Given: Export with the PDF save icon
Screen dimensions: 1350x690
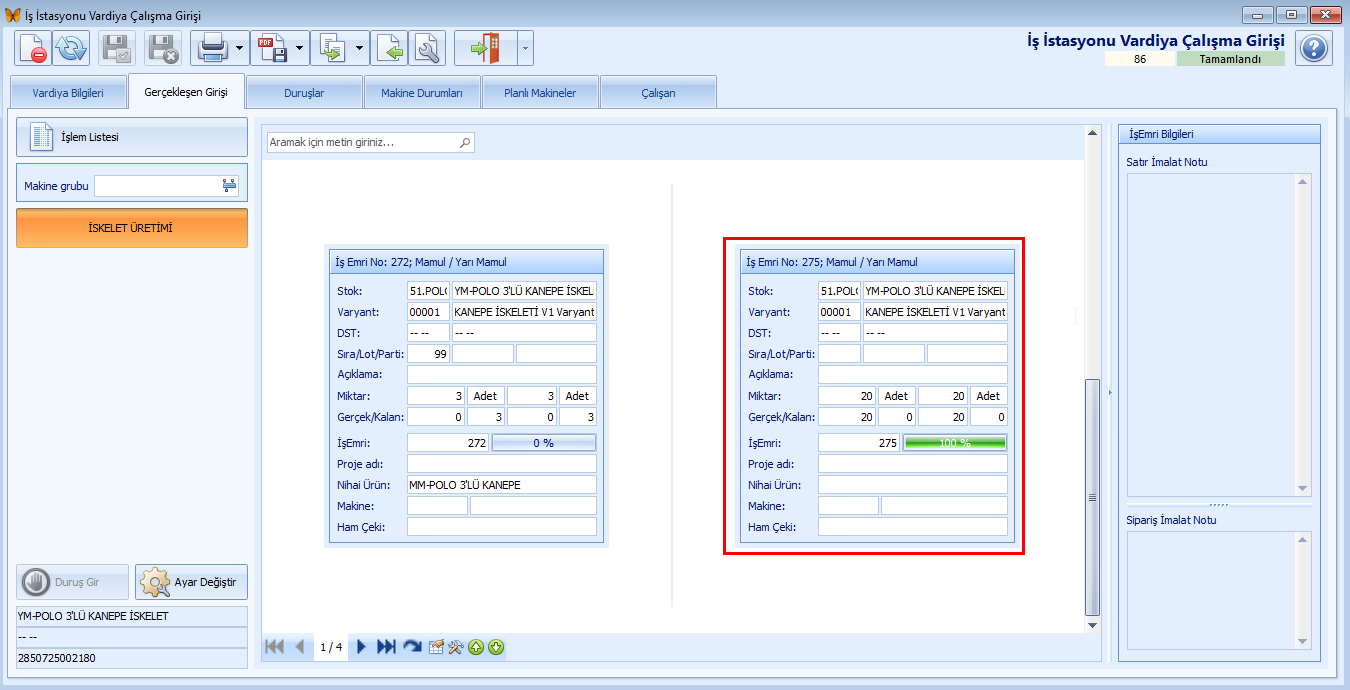Looking at the screenshot, I should pos(271,48).
